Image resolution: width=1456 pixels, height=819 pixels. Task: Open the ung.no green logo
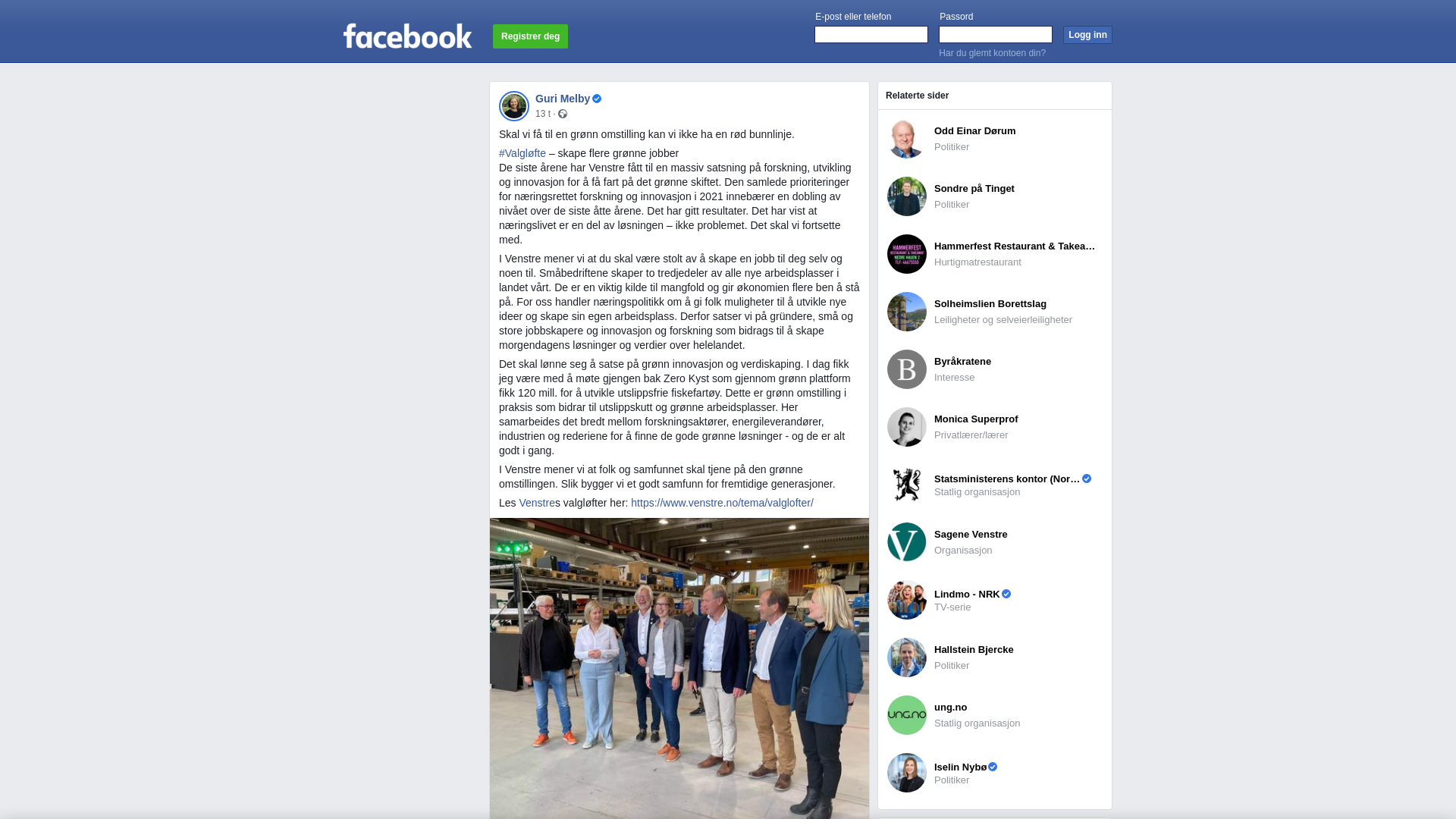pyautogui.click(x=907, y=715)
